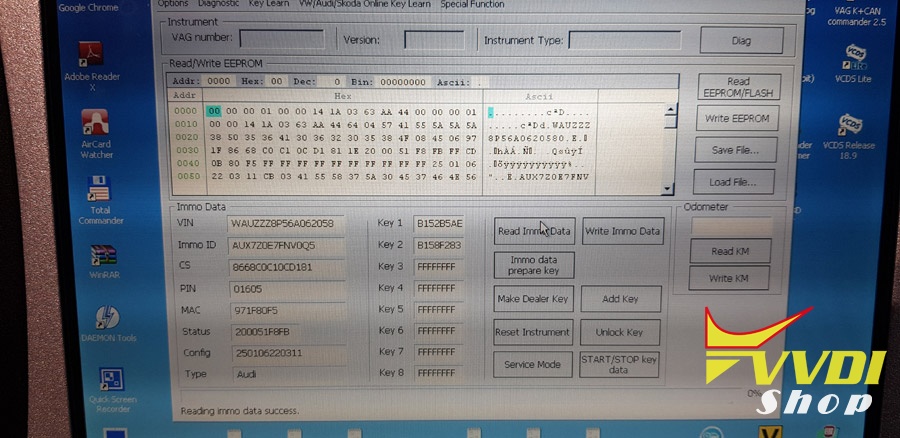
Task: Click the Addr value 0000 field
Action: pos(218,81)
